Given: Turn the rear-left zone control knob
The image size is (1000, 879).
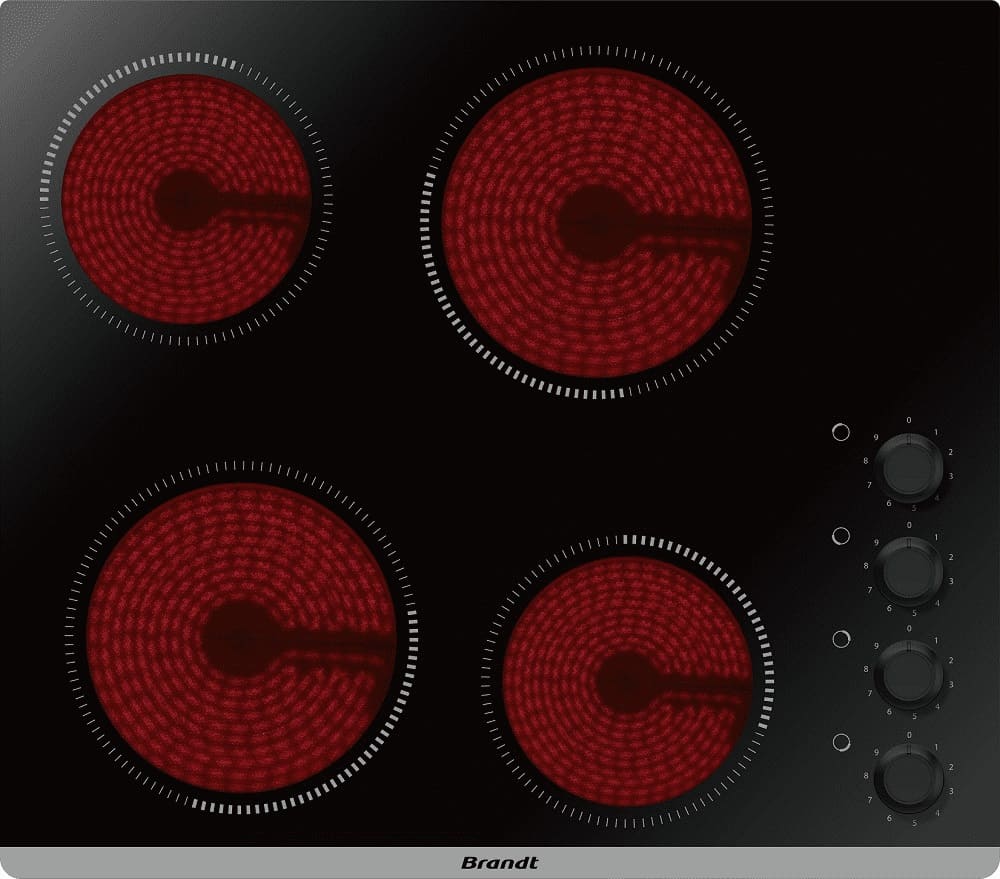Looking at the screenshot, I should (x=909, y=468).
